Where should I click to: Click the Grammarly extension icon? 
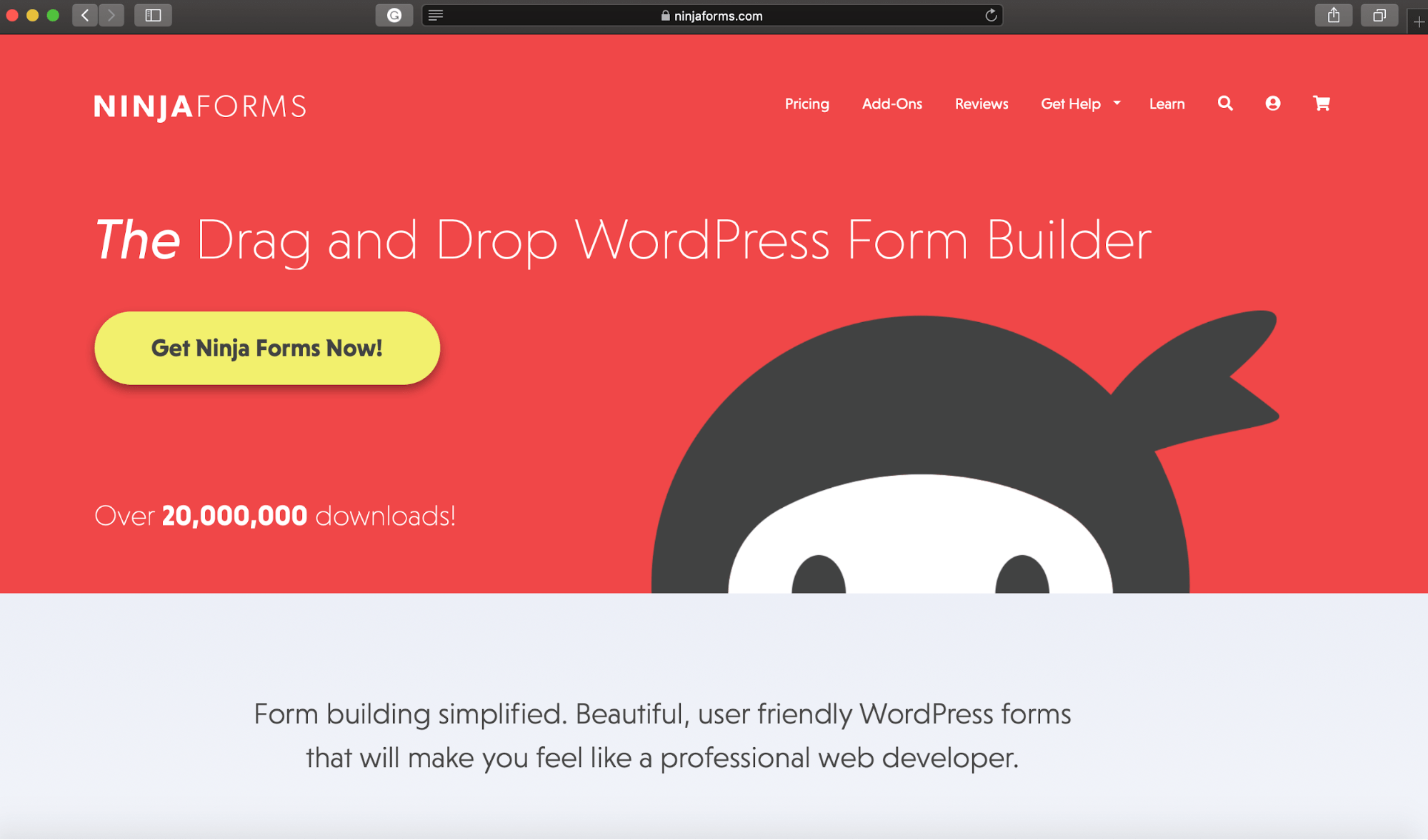[394, 15]
